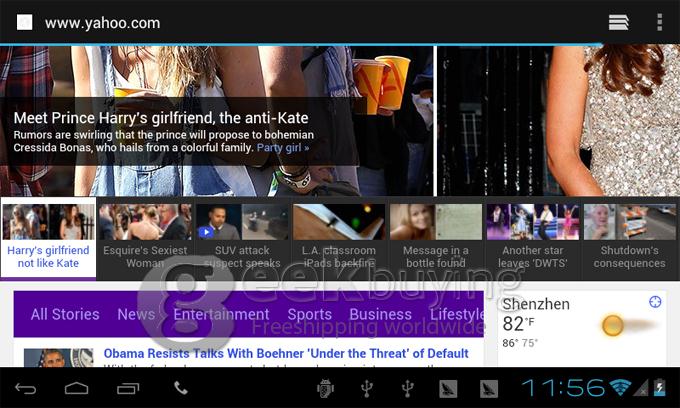The height and width of the screenshot is (408, 680).
Task: Open the Recent Apps button
Action: (128, 388)
